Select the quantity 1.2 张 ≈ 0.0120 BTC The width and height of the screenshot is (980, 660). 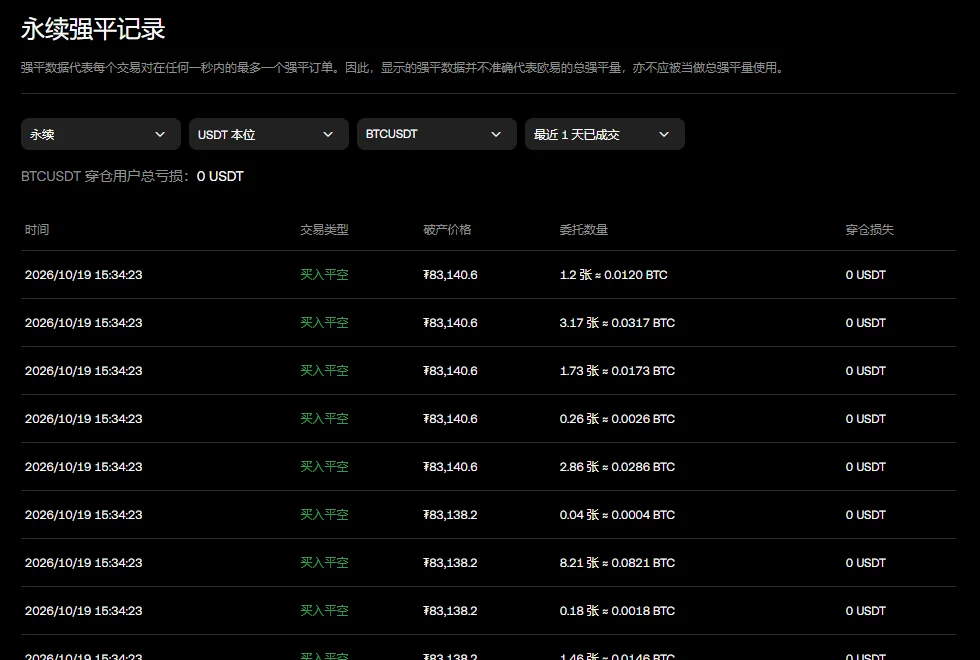pos(614,275)
